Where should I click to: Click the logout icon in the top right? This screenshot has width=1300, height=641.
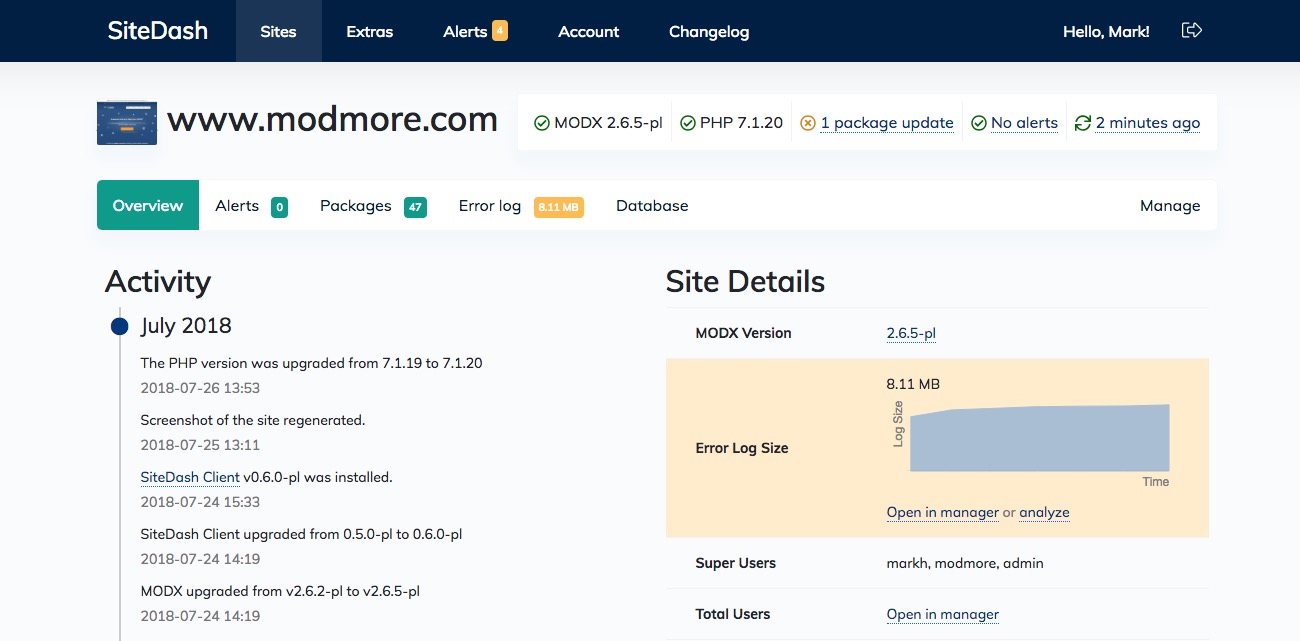(1191, 30)
